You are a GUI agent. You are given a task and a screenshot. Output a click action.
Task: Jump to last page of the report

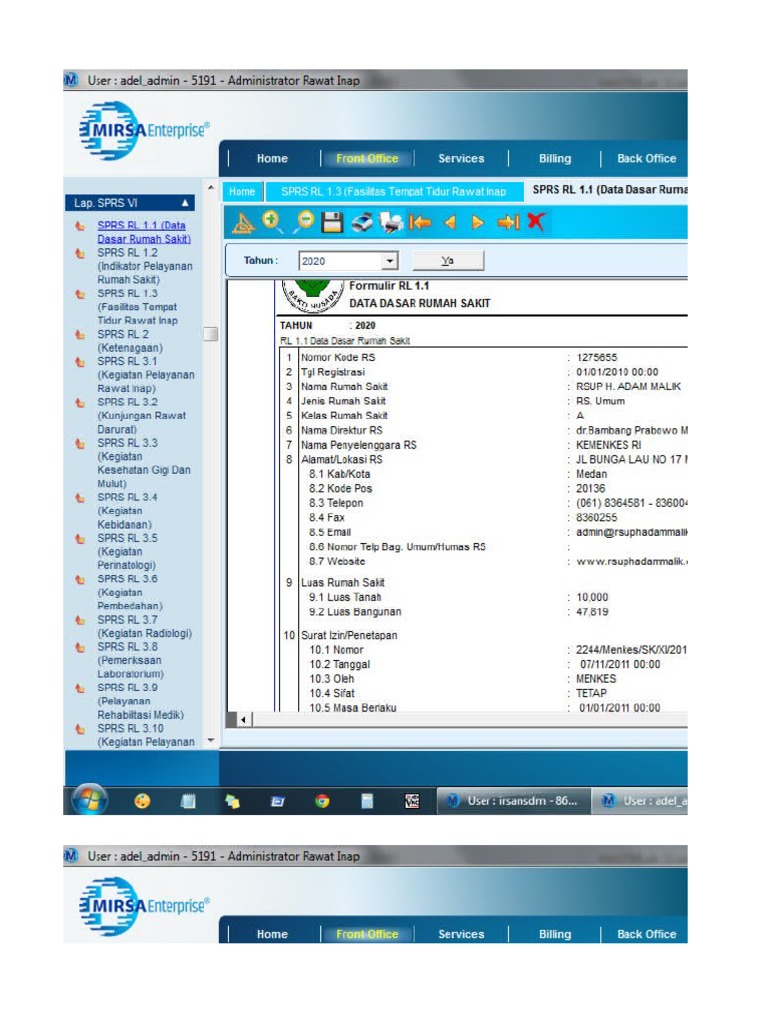(x=508, y=223)
